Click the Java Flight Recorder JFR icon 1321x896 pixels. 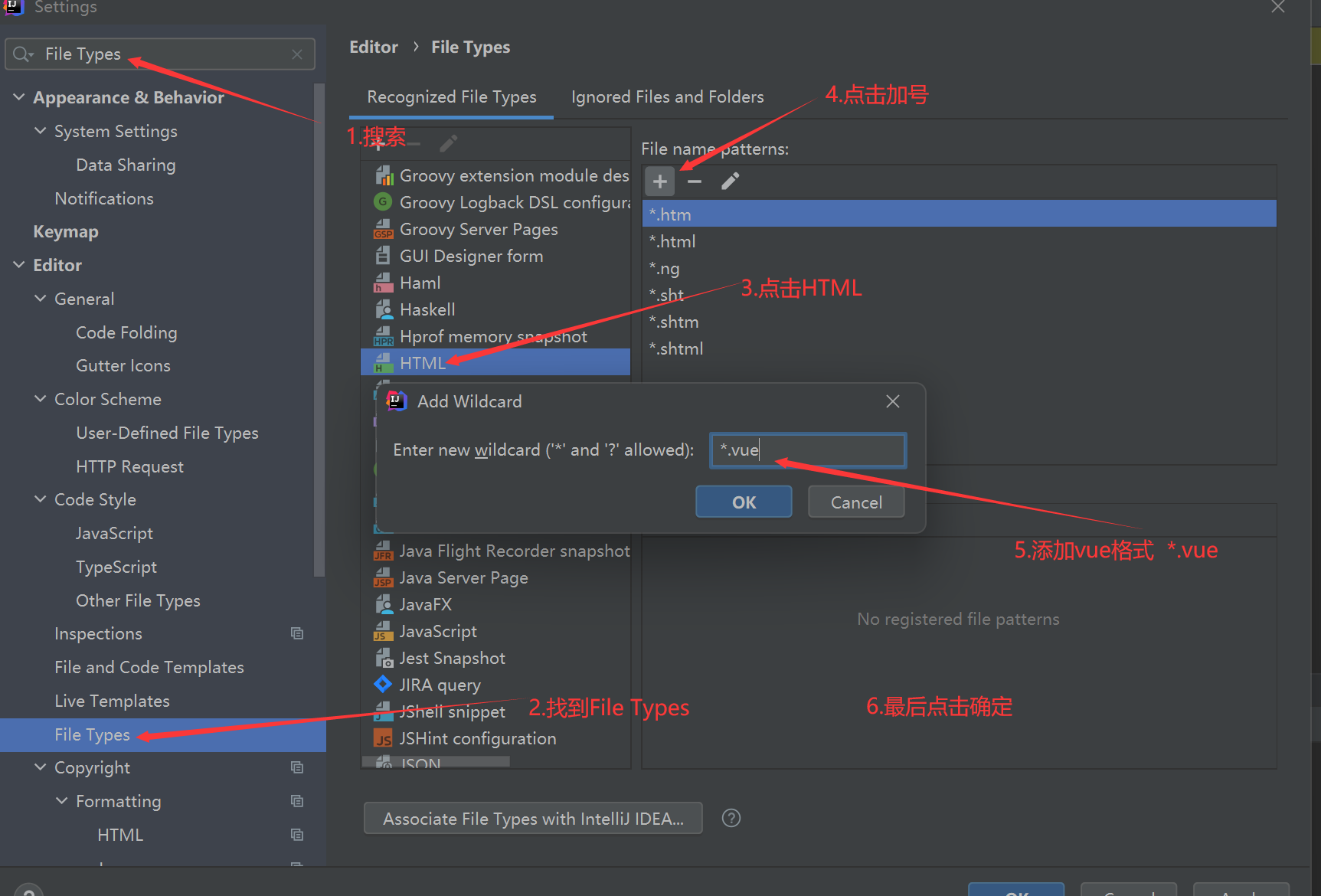click(383, 551)
